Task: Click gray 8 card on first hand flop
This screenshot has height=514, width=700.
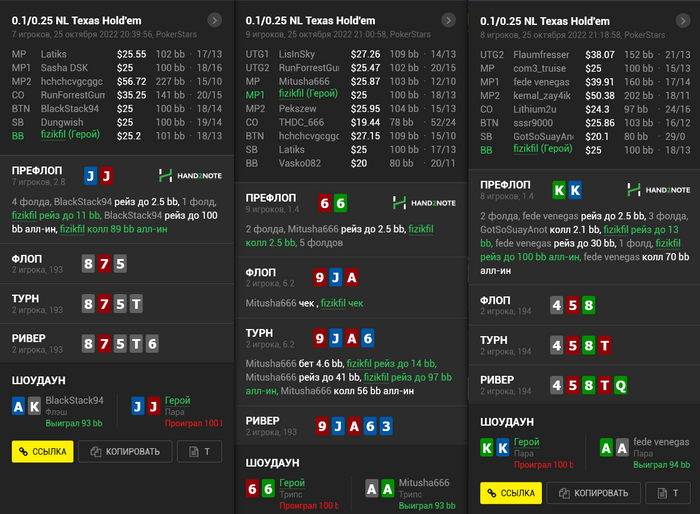Action: 88,264
